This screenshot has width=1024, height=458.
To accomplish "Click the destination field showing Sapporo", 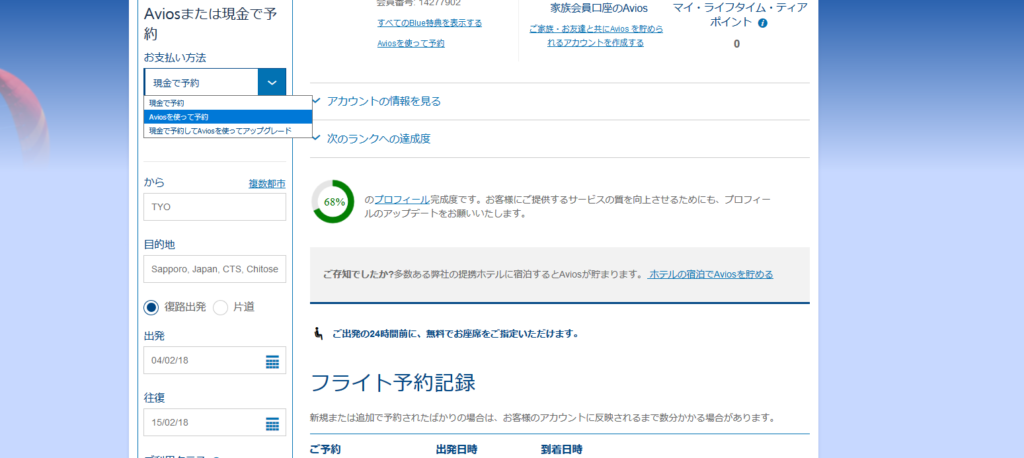I will click(215, 269).
